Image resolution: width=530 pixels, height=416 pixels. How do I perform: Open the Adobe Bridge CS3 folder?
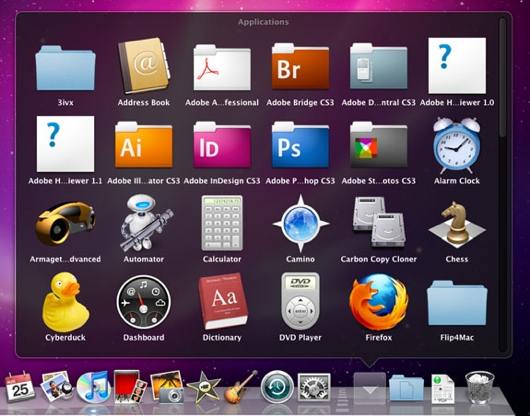click(x=300, y=67)
